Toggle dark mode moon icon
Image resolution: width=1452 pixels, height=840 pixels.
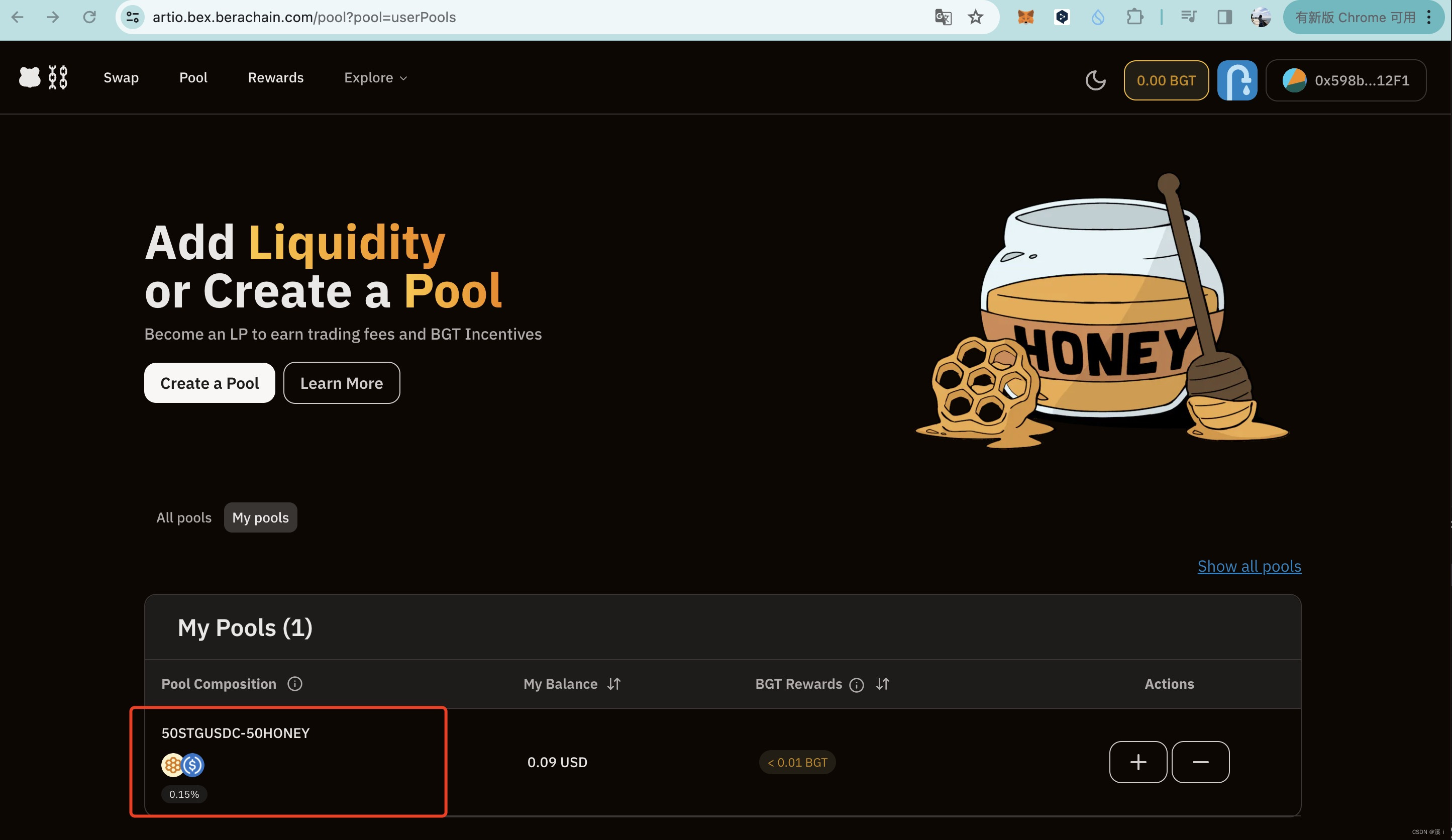[x=1095, y=80]
